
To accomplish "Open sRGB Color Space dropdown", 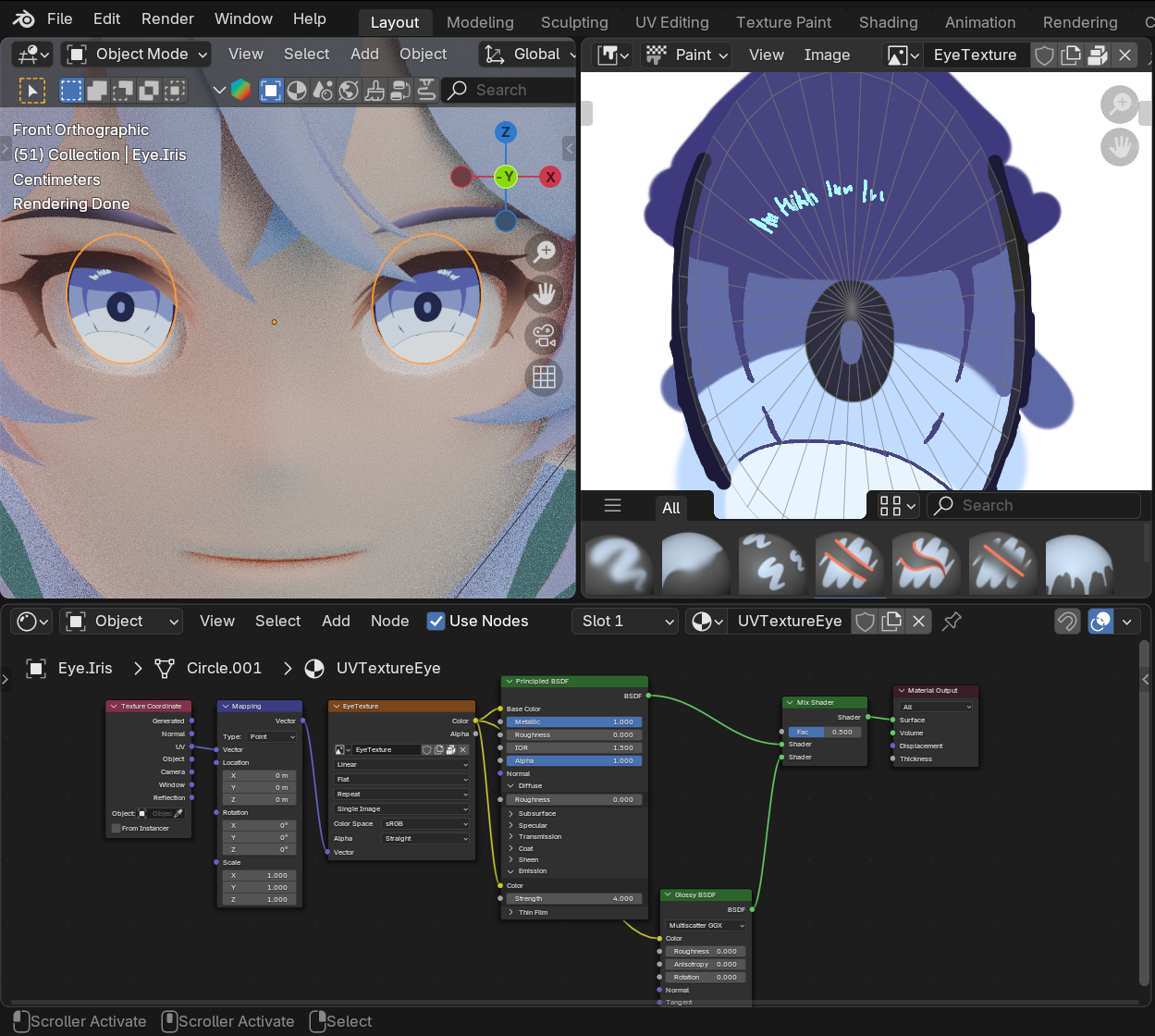I will [426, 823].
